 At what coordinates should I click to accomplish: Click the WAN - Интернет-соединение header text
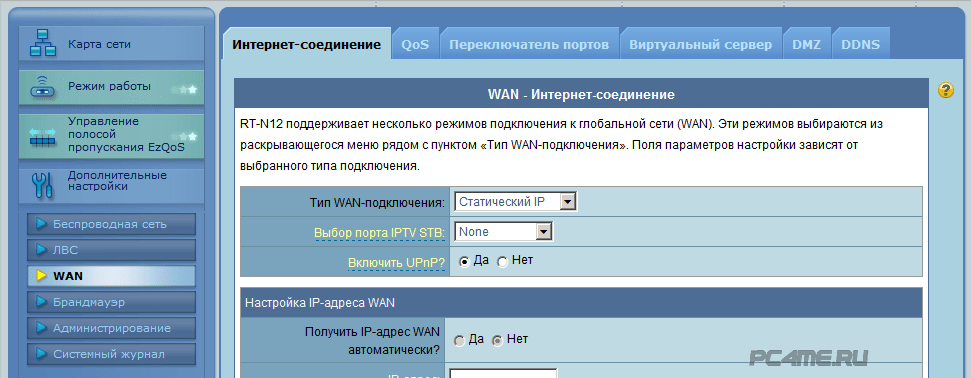[x=581, y=95]
